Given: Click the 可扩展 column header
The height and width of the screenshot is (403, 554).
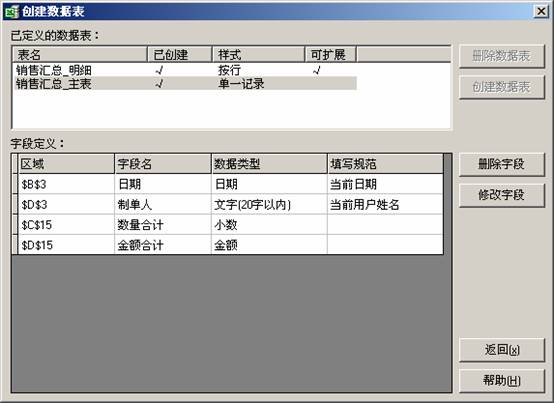Looking at the screenshot, I should tap(330, 55).
